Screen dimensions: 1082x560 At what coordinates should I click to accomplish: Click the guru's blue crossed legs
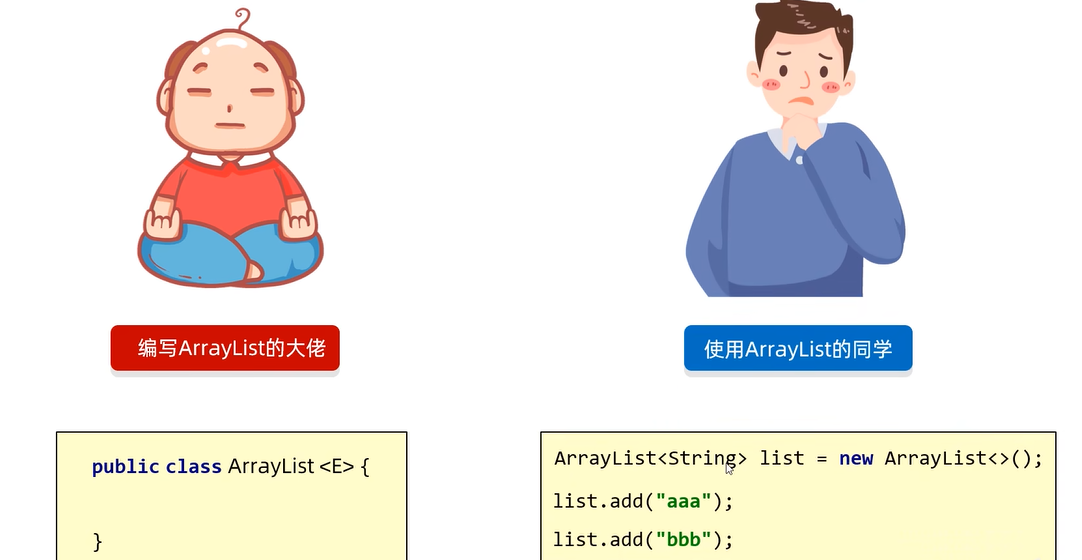230,255
